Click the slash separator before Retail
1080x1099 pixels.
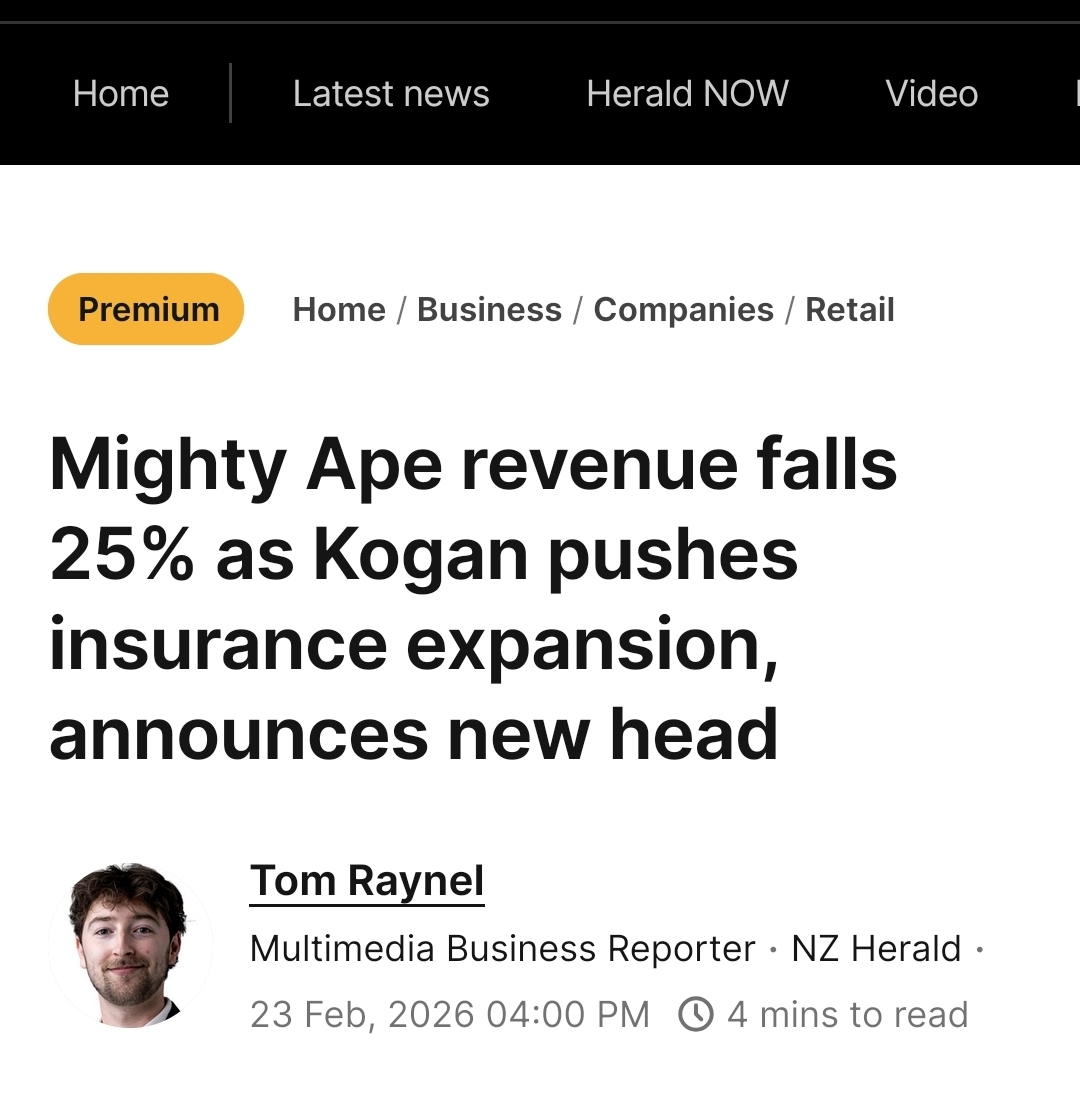click(789, 310)
